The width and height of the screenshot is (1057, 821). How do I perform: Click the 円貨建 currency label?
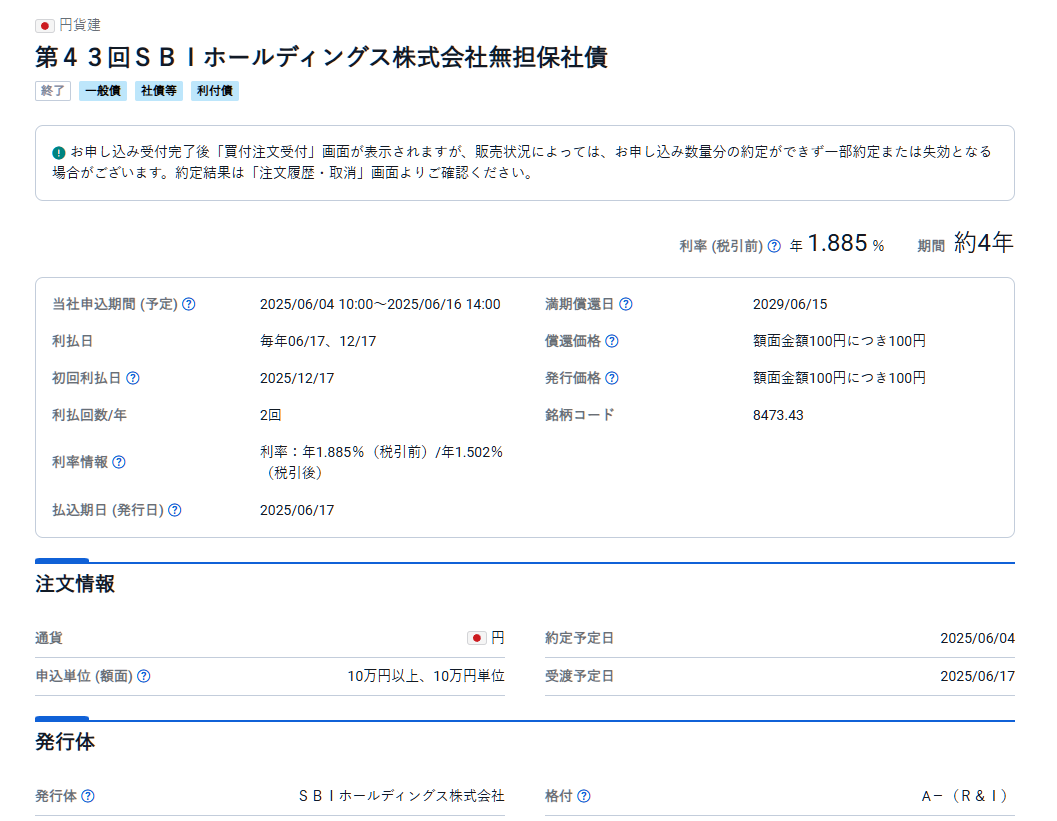(80, 26)
